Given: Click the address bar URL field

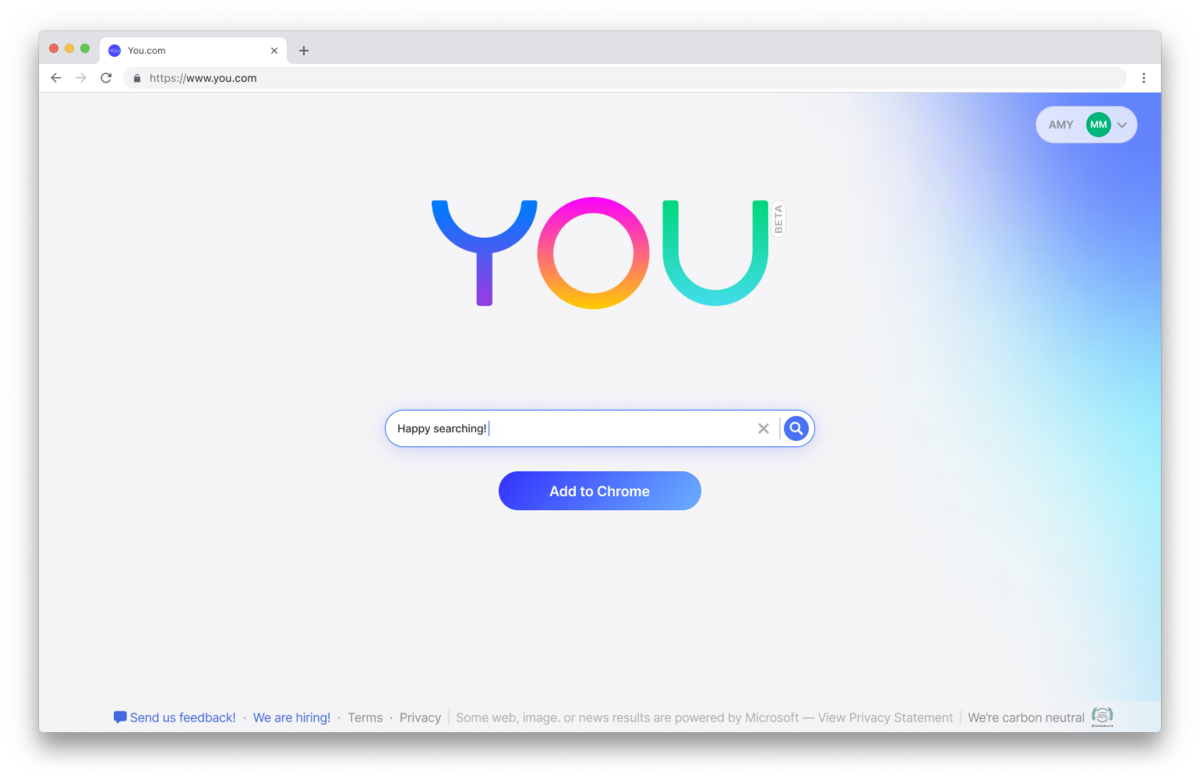Looking at the screenshot, I should [625, 78].
